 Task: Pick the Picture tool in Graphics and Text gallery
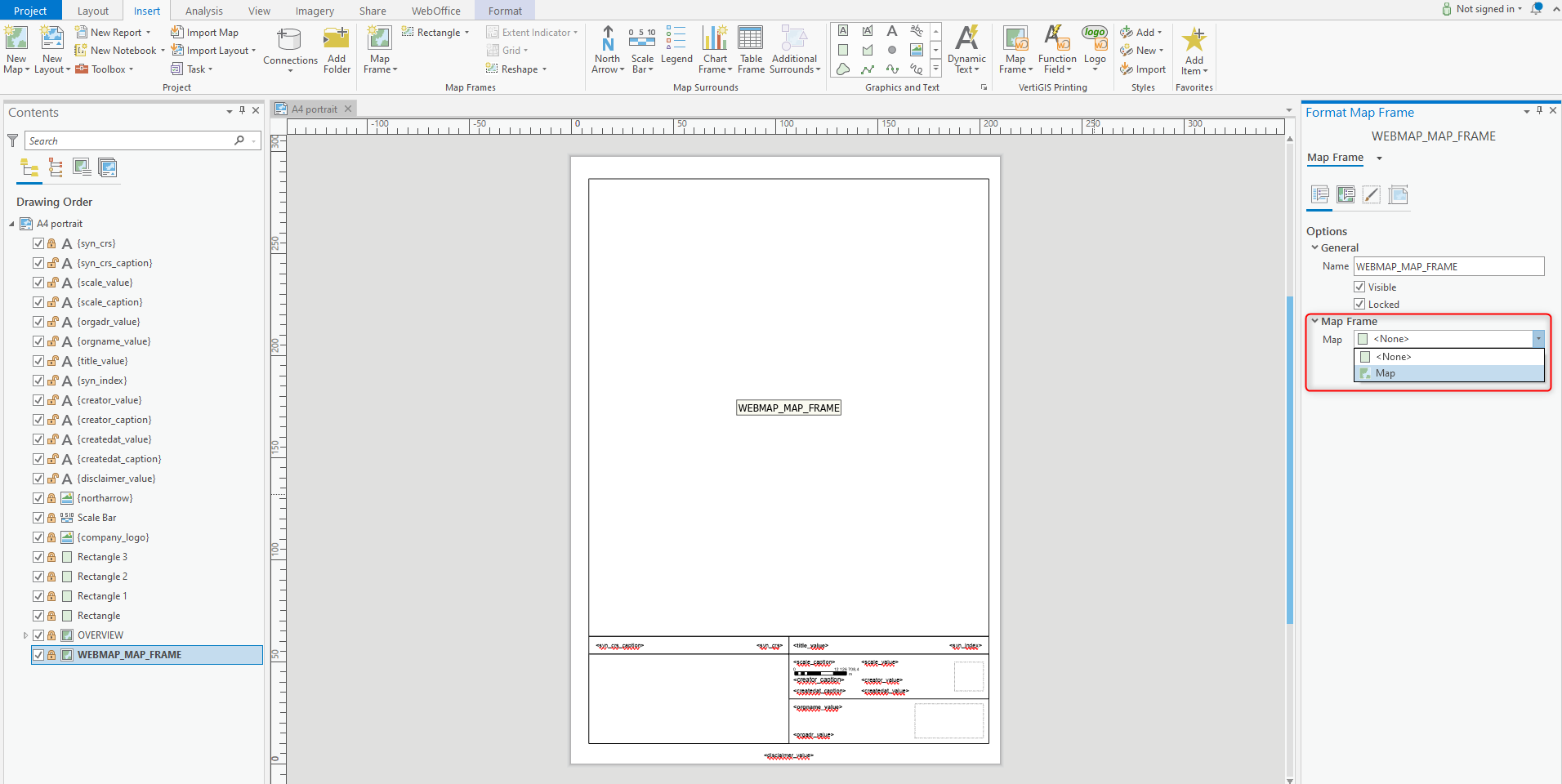pyautogui.click(x=915, y=50)
